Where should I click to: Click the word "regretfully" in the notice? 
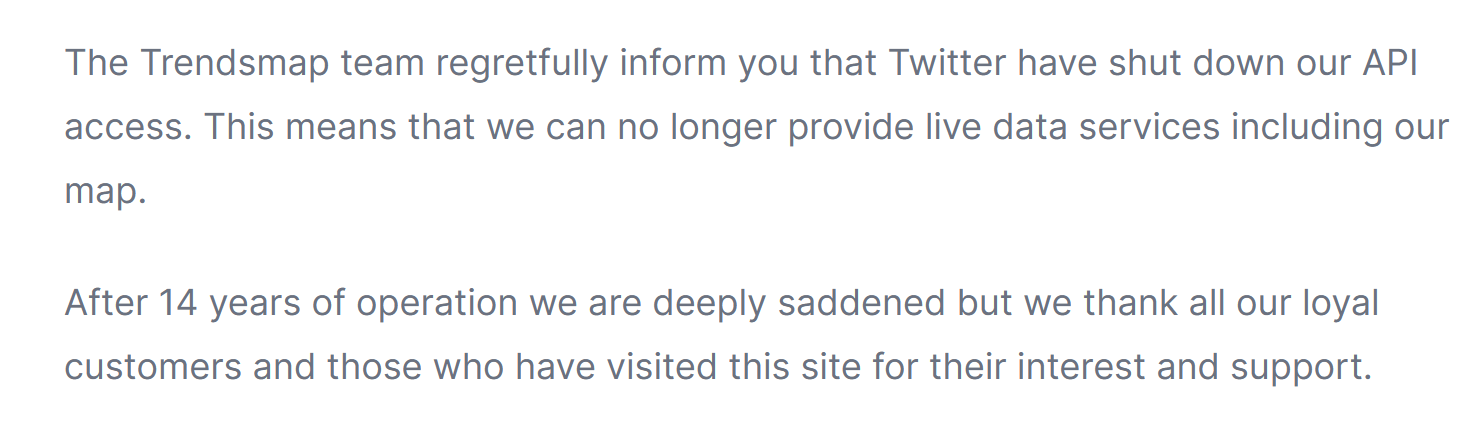522,64
